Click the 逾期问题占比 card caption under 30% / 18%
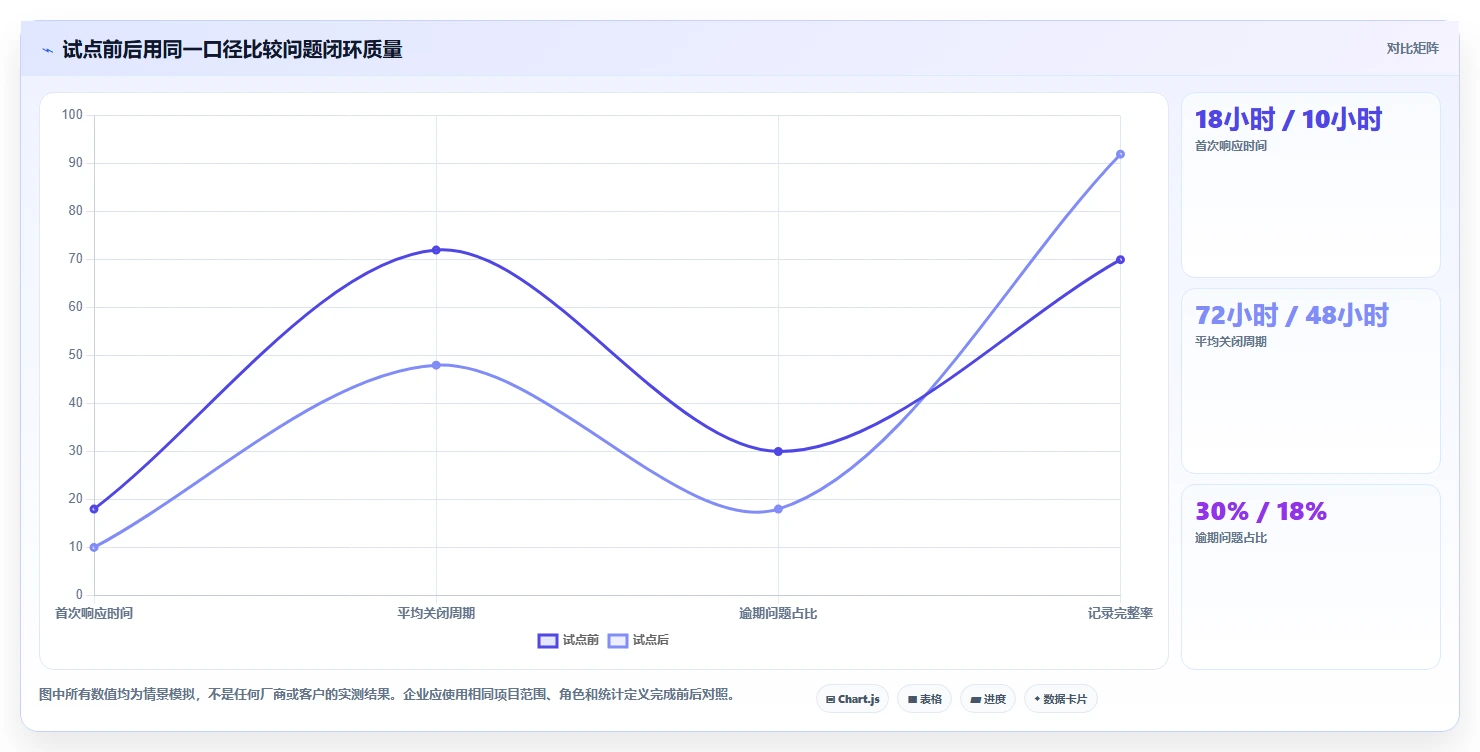Screen dimensions: 1480x752 point(1231,538)
